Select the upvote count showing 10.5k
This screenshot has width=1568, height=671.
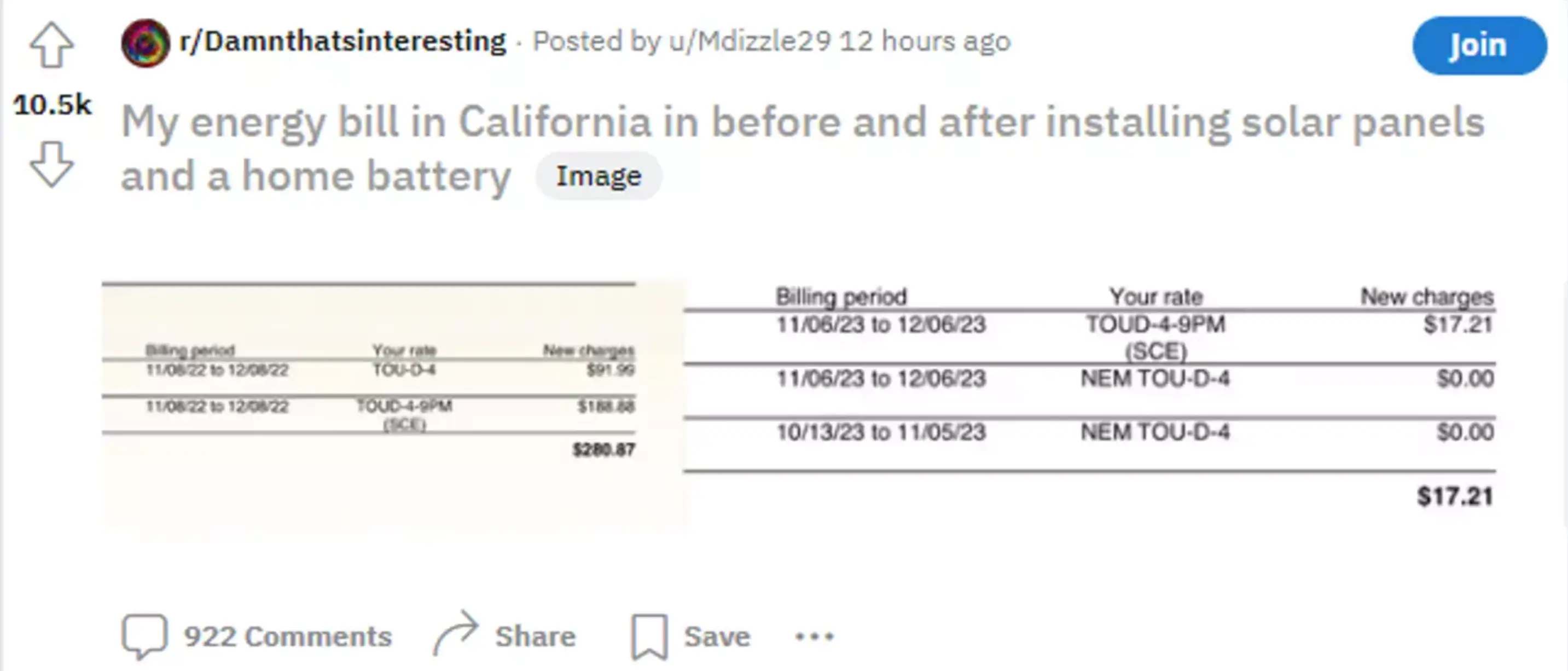point(53,105)
